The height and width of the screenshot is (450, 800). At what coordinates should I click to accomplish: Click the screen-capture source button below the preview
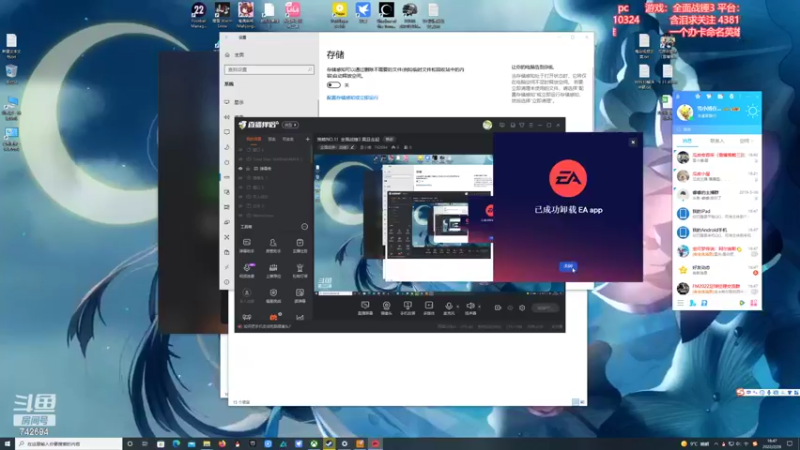365,308
